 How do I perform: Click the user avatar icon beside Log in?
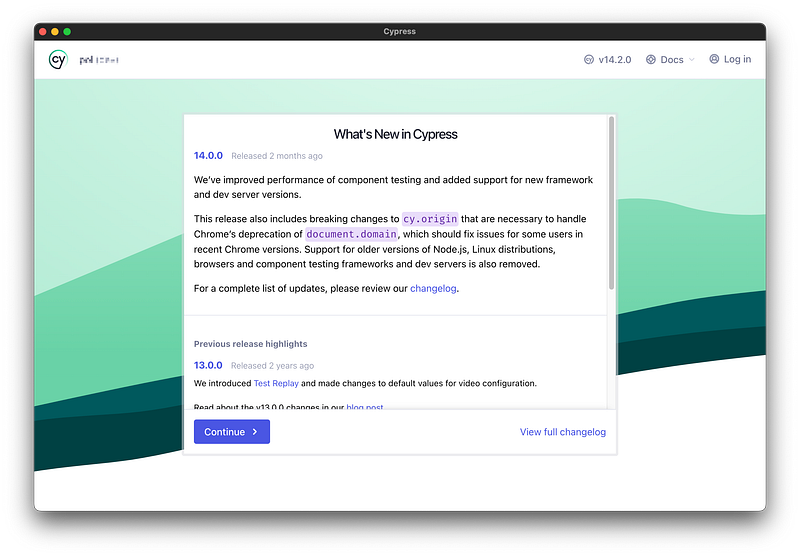714,59
